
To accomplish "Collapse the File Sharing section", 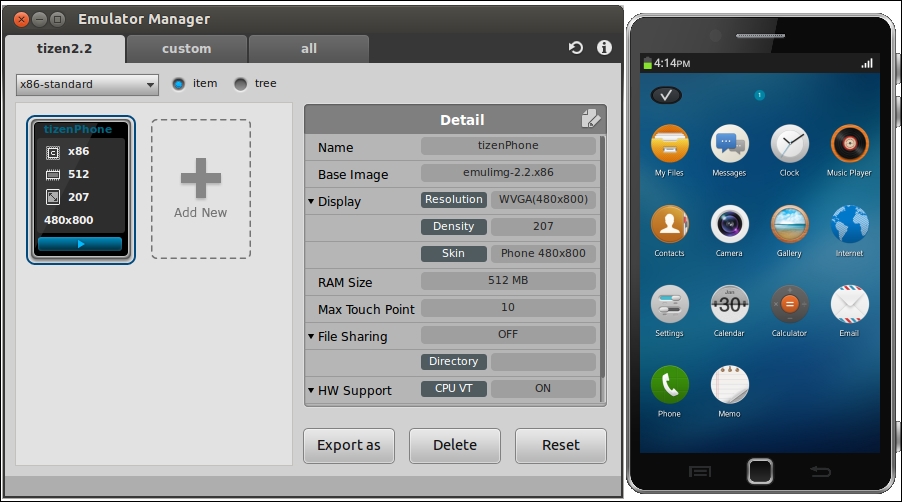I will (311, 337).
